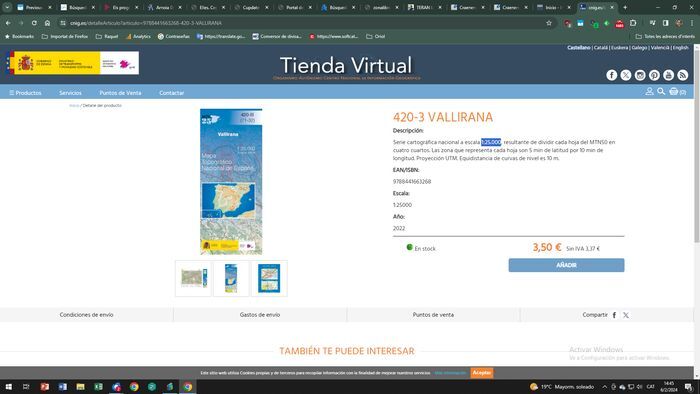Screen dimensions: 700x394
Task: Show hidden system tray icons
Action: point(604,387)
